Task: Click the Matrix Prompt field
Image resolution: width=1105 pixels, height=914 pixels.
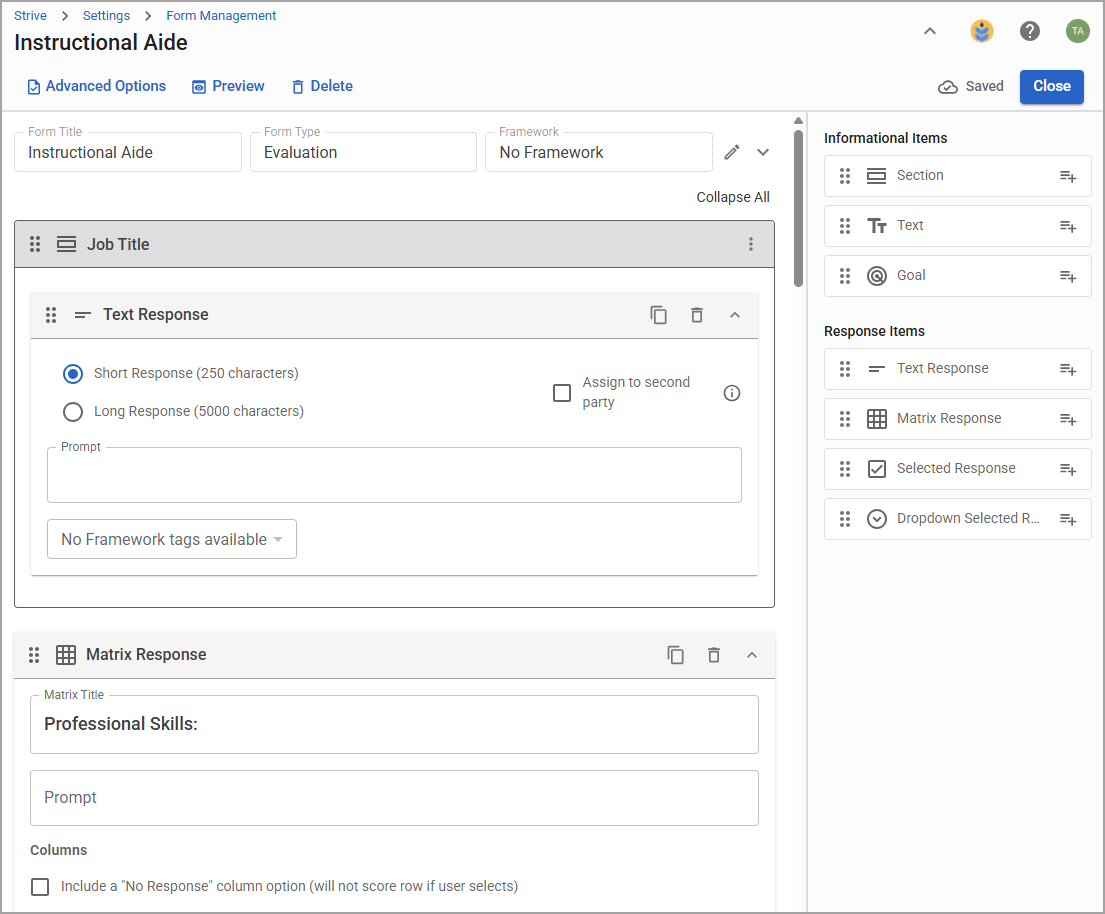Action: [x=394, y=798]
